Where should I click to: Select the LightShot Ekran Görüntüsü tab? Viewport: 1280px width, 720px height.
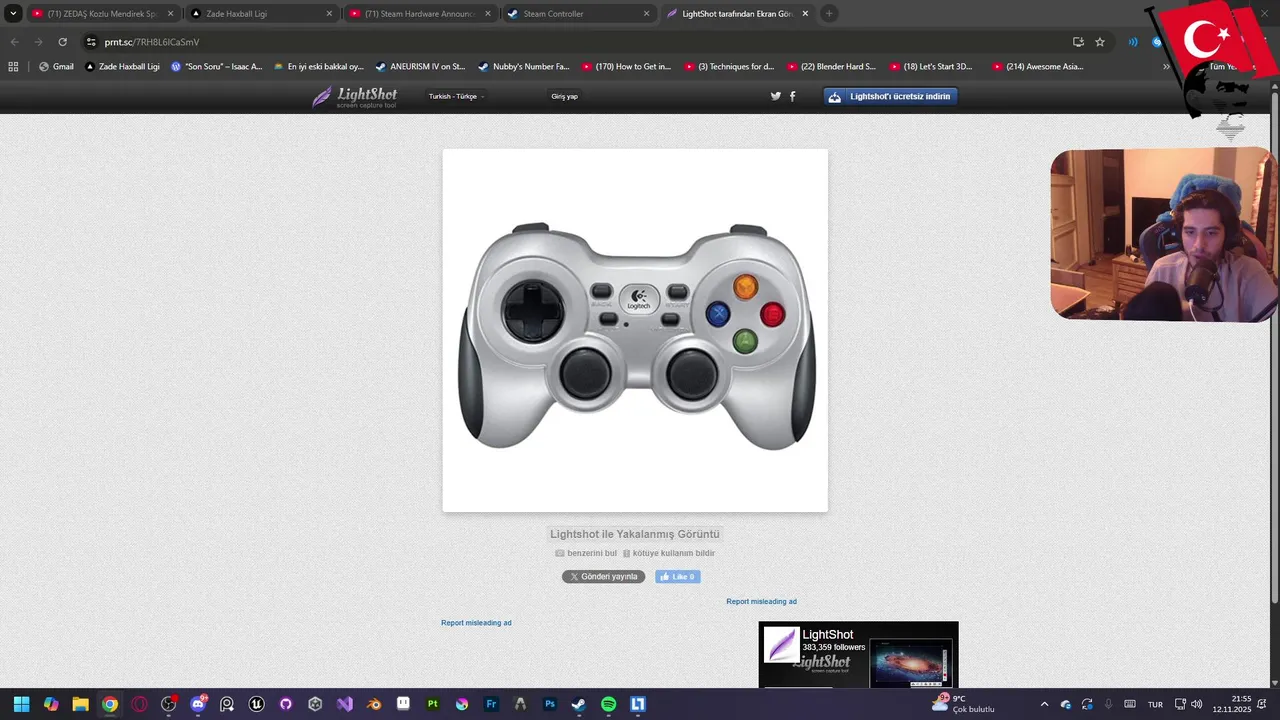pyautogui.click(x=737, y=14)
